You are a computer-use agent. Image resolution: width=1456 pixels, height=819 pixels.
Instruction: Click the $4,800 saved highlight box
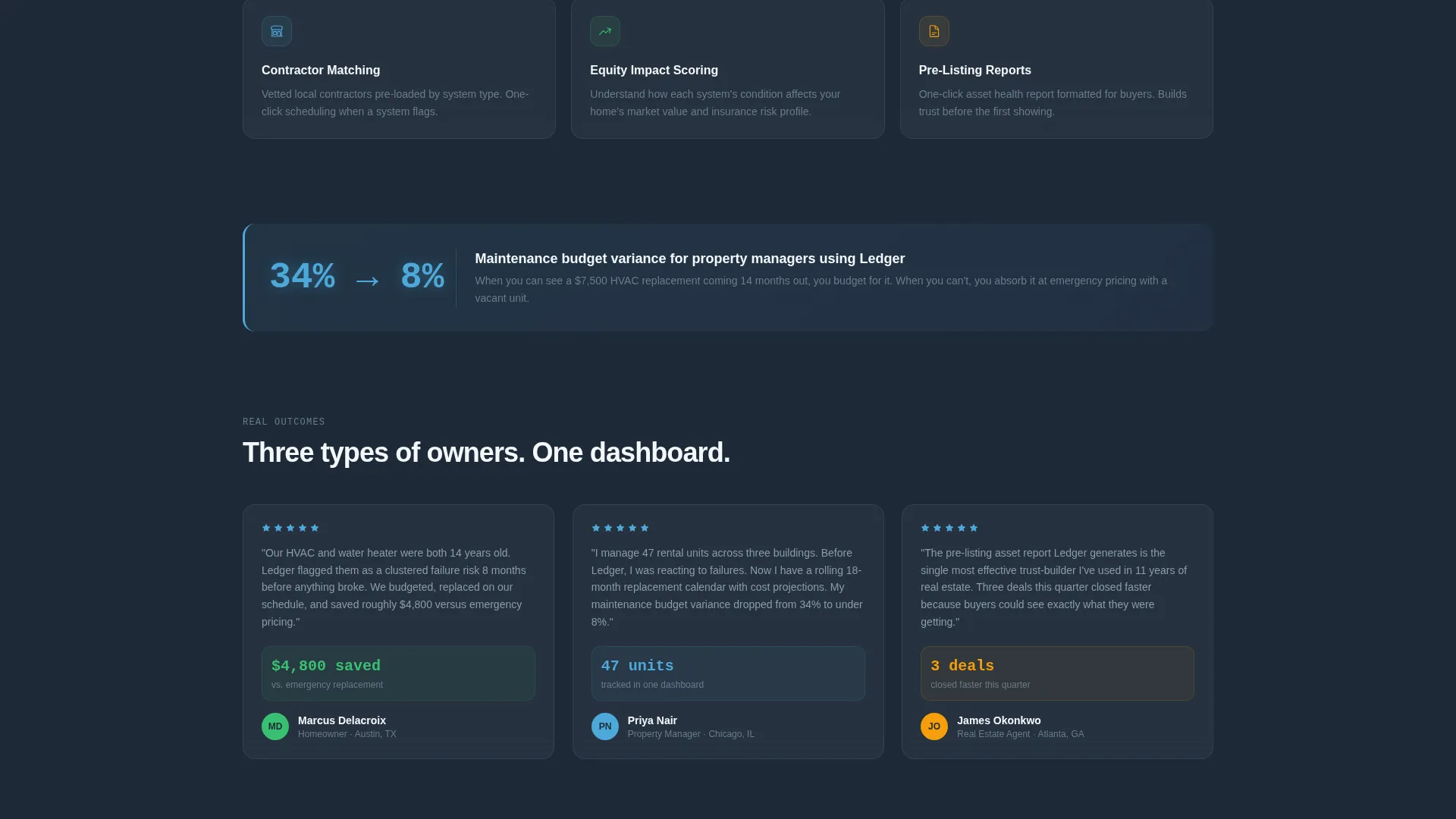click(x=398, y=673)
